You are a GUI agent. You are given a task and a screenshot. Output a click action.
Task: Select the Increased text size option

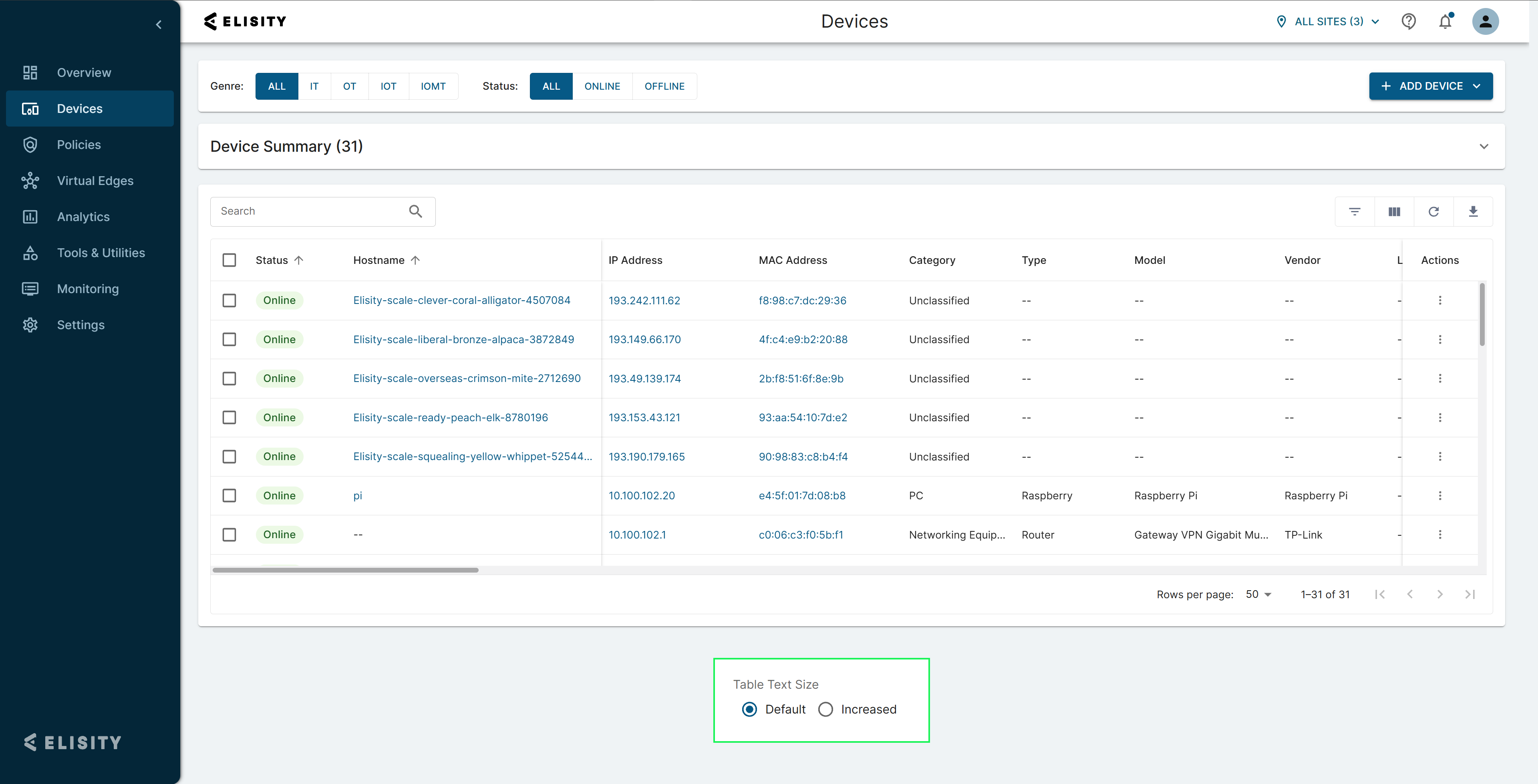(826, 710)
